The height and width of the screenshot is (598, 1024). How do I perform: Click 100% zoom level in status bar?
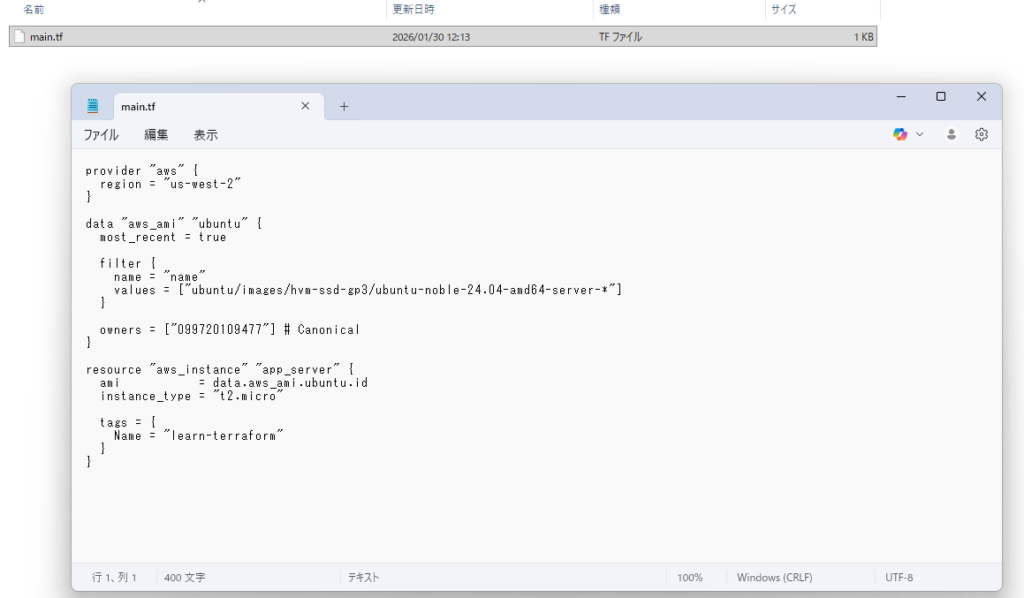690,578
